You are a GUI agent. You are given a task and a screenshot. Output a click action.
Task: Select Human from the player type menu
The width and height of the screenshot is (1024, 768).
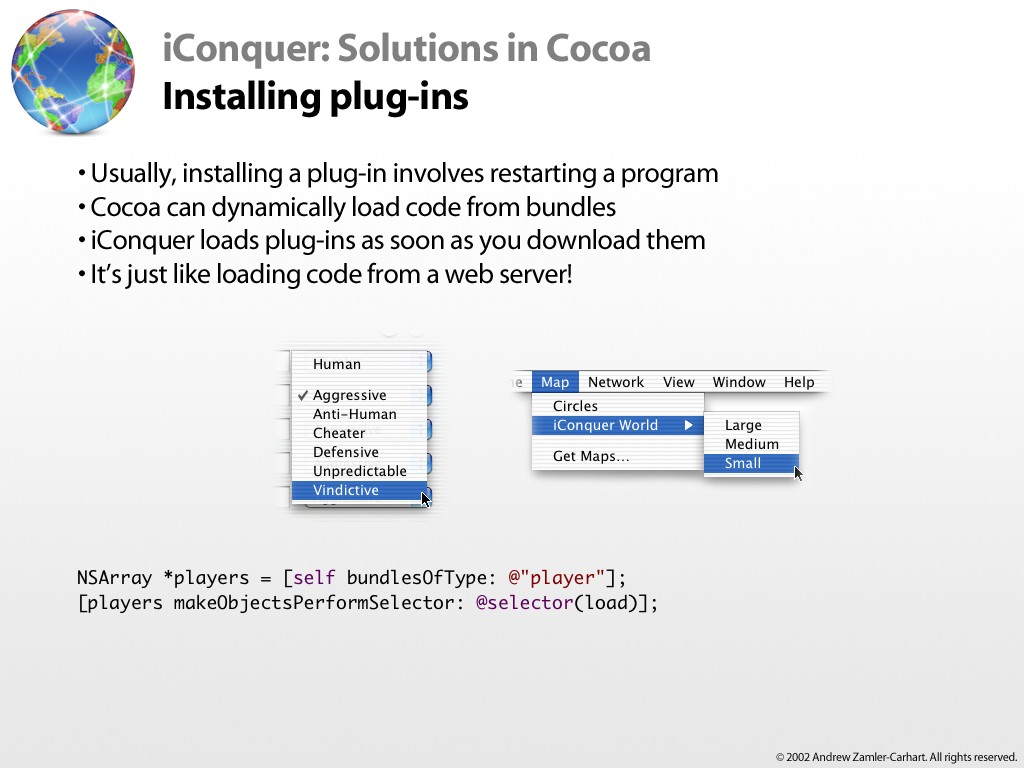(x=337, y=365)
